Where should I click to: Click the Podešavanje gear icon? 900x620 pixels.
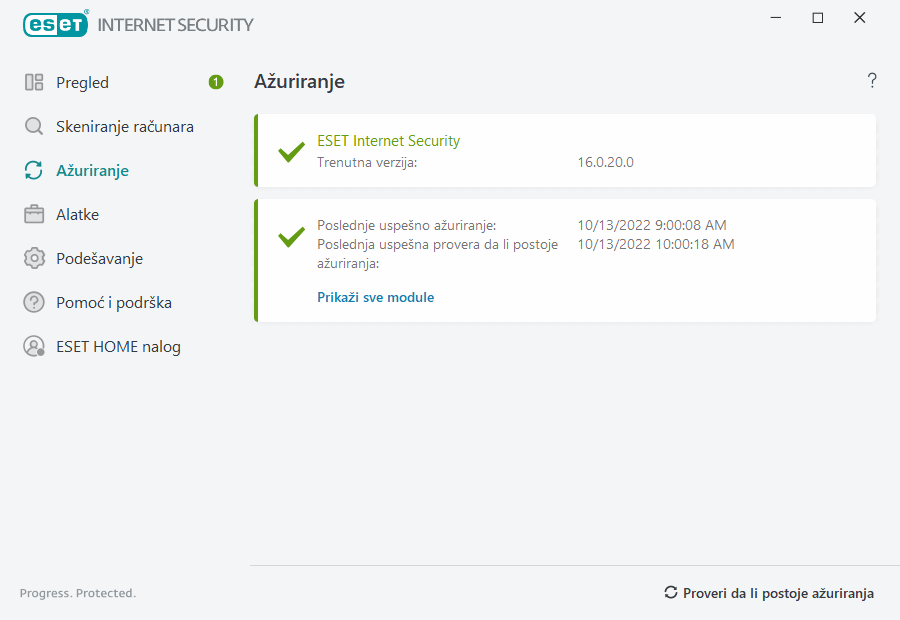point(34,259)
